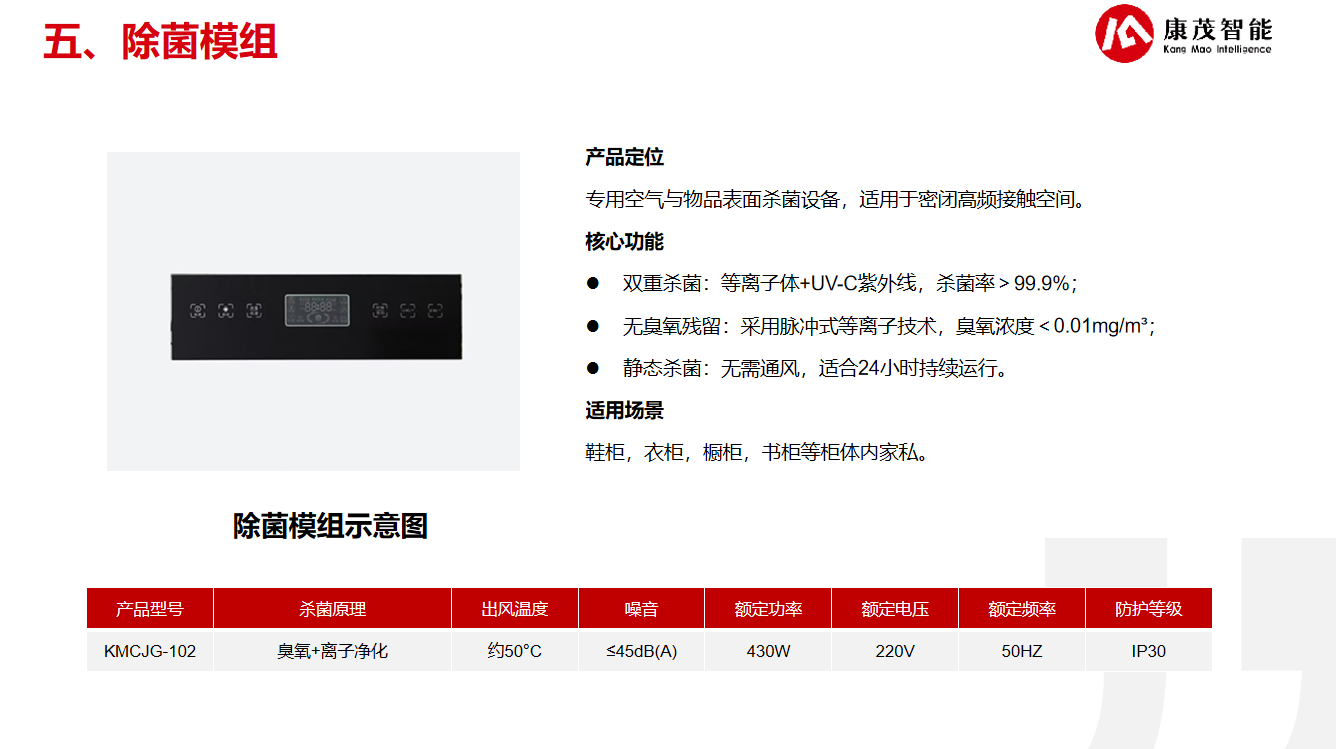The height and width of the screenshot is (749, 1336).
Task: Click the bullet point before 静态杀菌
Action: (x=592, y=368)
